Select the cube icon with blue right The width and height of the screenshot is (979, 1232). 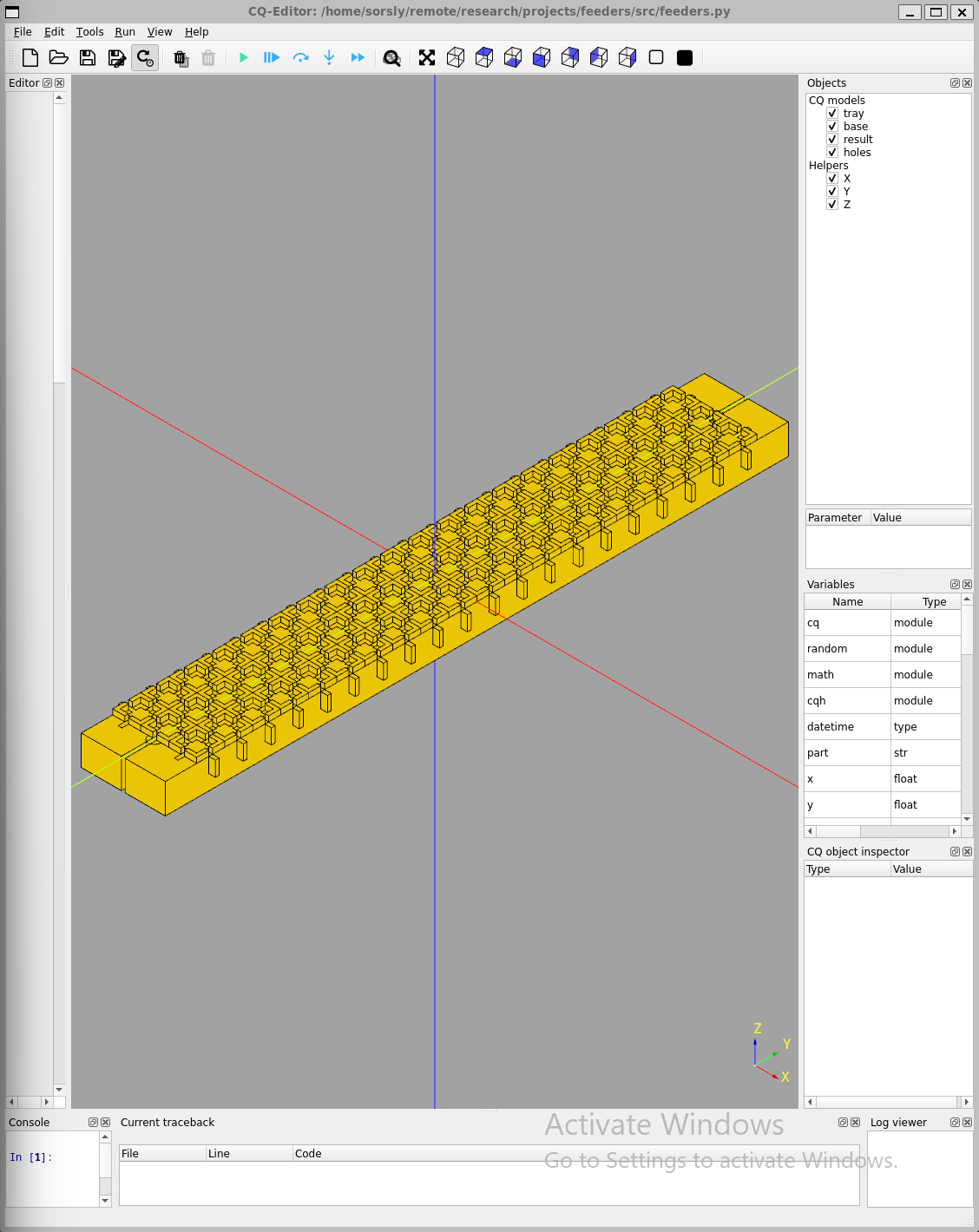coord(627,58)
